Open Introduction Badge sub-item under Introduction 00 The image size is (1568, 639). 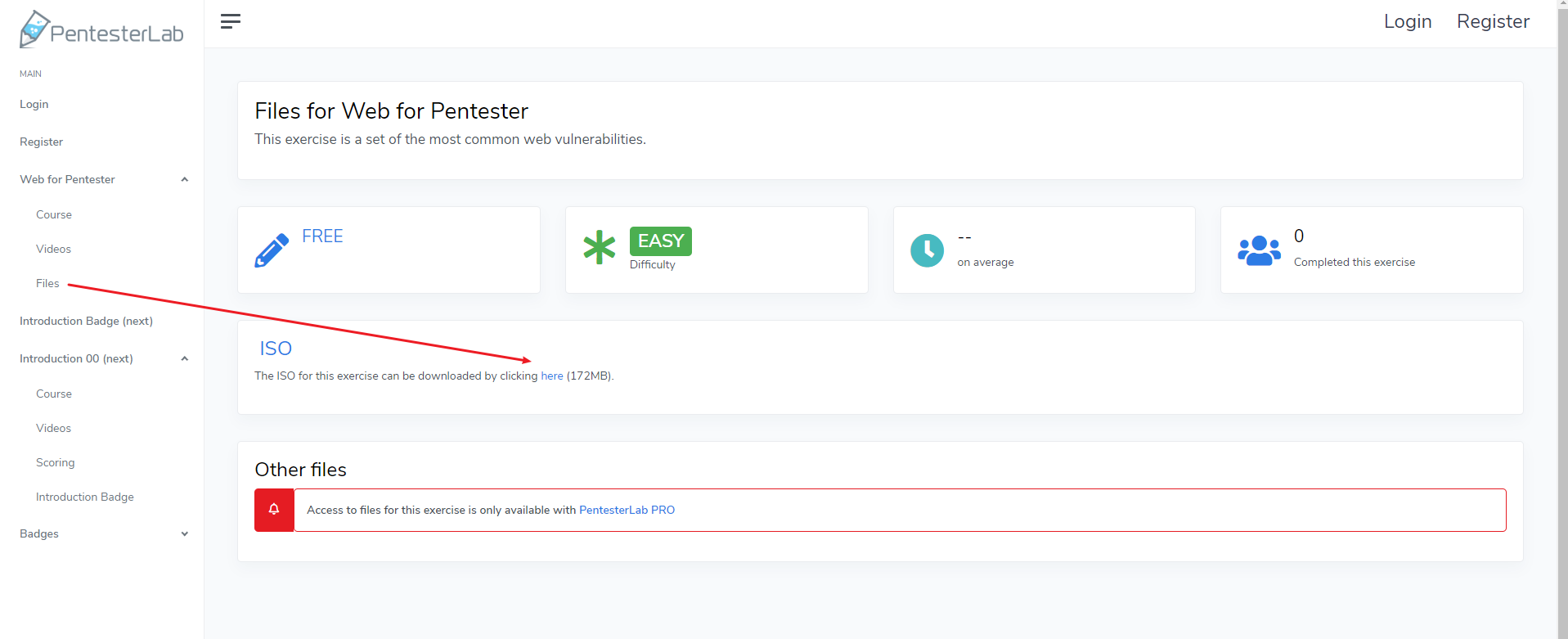85,497
